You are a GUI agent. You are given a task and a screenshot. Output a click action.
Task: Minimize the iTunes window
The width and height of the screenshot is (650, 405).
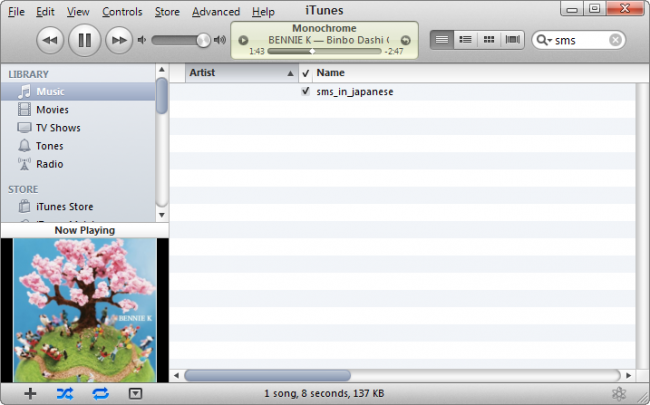point(572,9)
